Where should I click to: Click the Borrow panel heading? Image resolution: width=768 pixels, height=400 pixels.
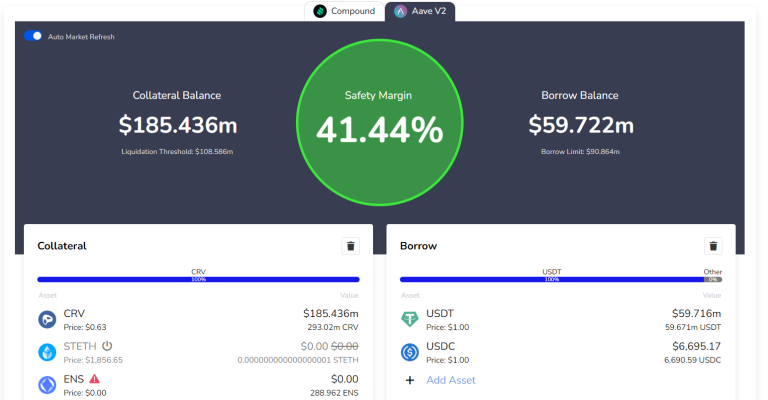418,246
